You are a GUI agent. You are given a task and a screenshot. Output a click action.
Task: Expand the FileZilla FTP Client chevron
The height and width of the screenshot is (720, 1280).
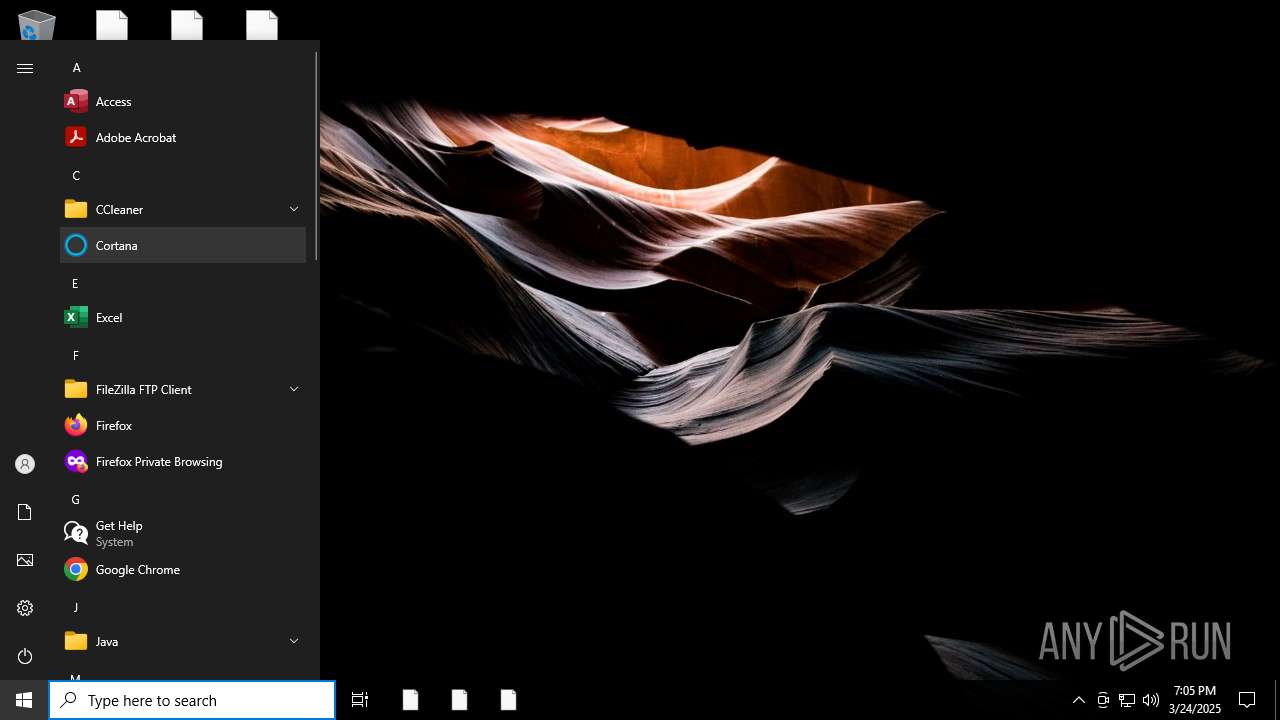pyautogui.click(x=294, y=389)
